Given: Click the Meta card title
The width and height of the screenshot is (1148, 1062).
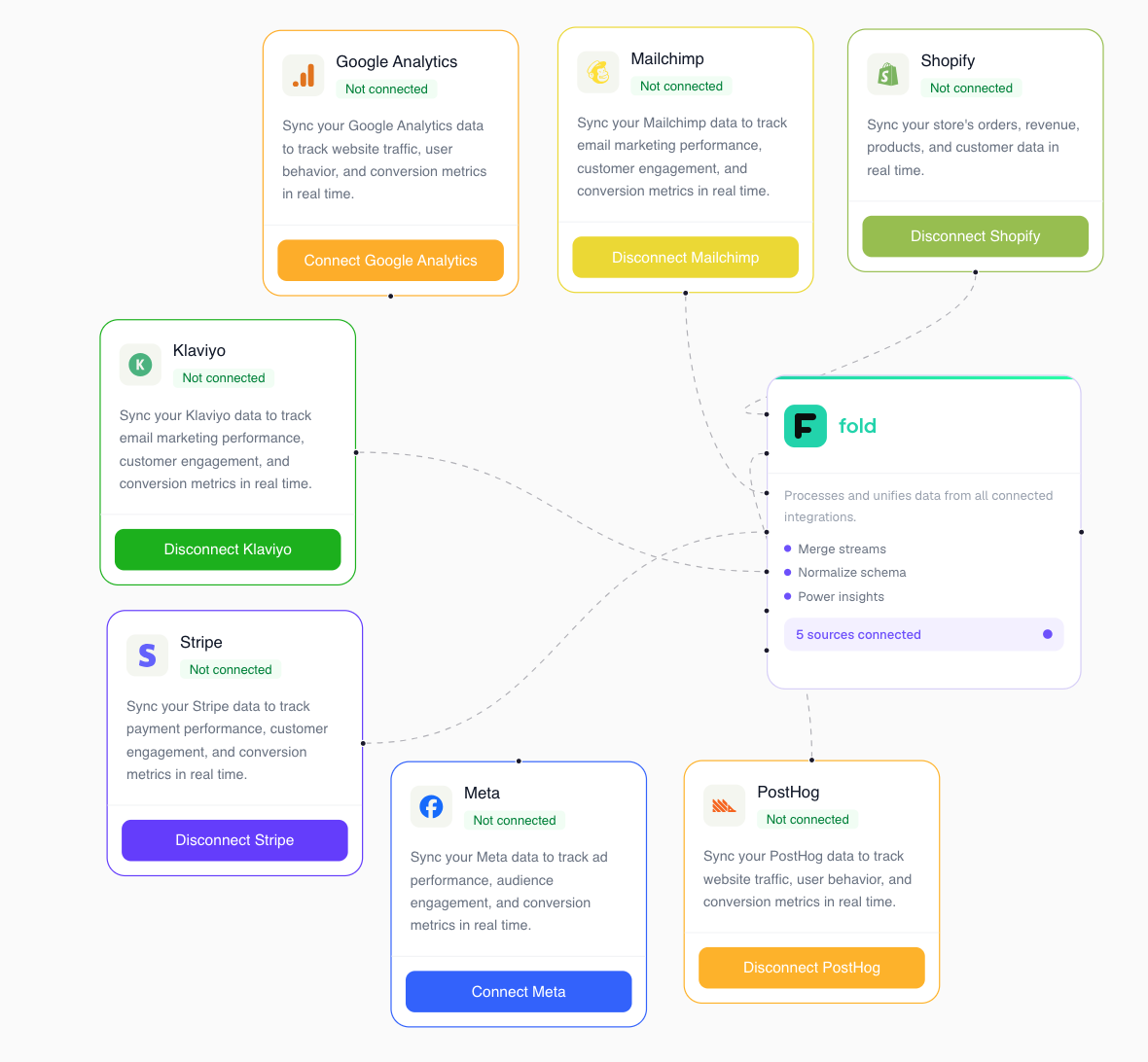Looking at the screenshot, I should [482, 794].
